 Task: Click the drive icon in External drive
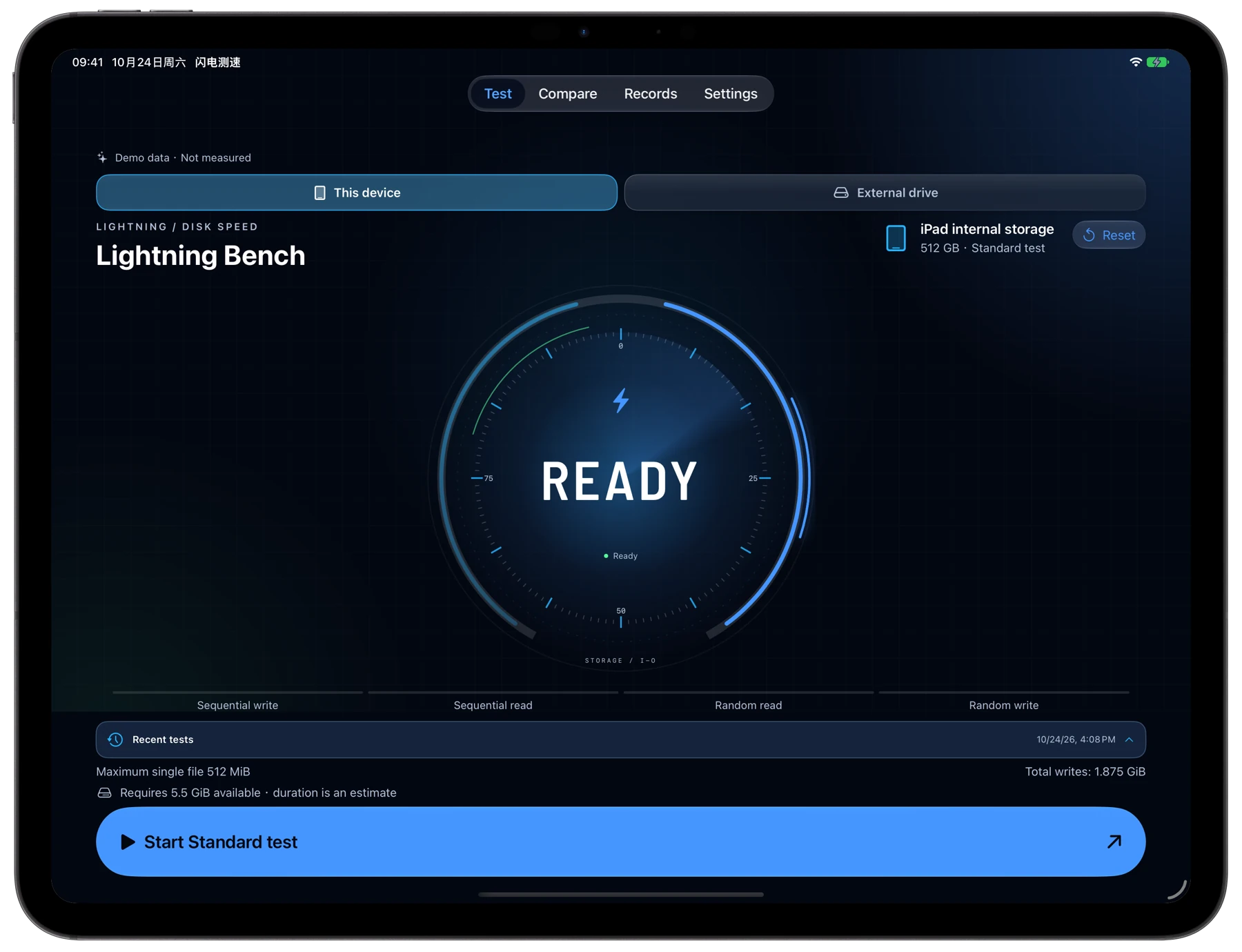click(x=840, y=192)
